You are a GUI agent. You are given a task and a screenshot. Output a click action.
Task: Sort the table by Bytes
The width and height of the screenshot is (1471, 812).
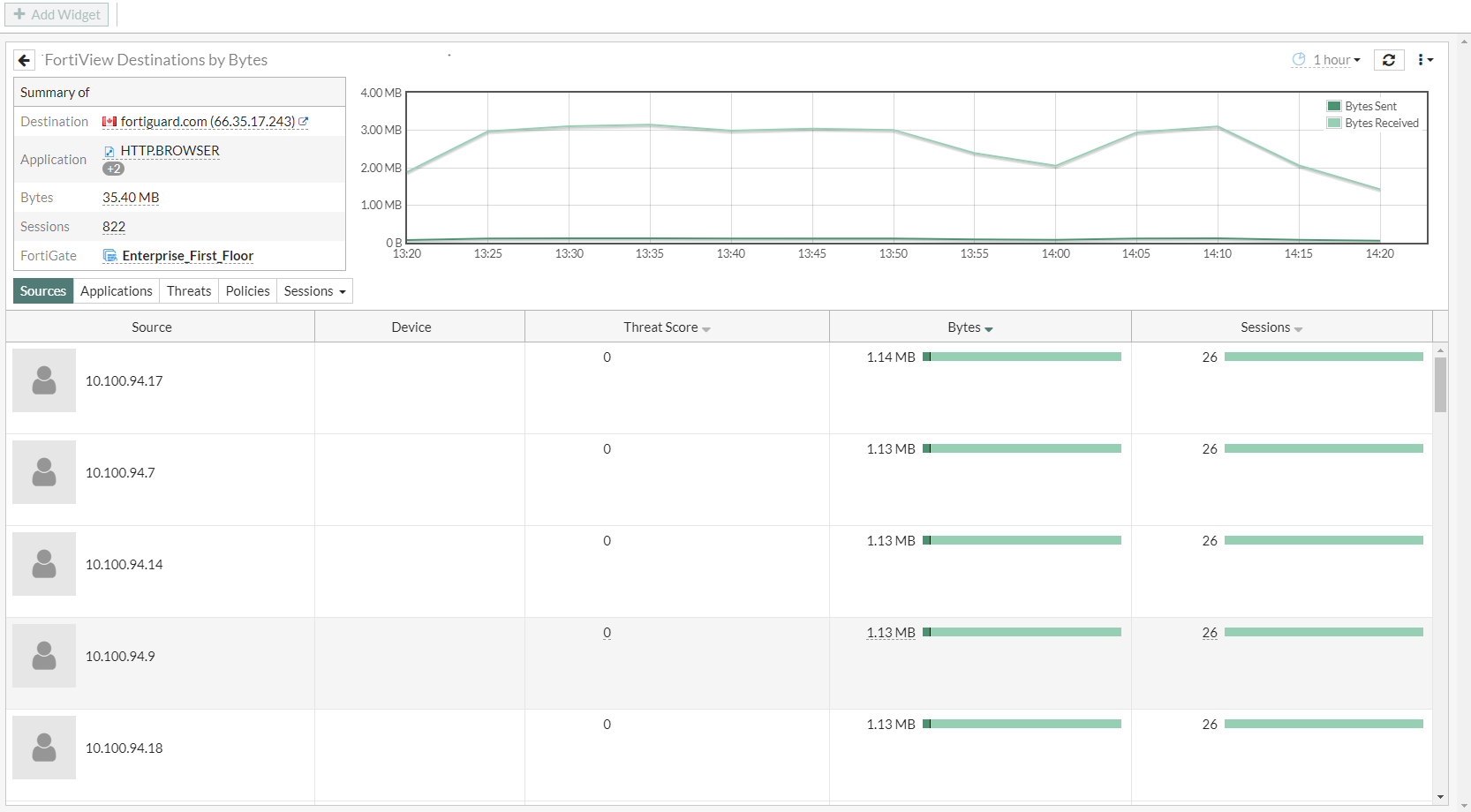[970, 327]
